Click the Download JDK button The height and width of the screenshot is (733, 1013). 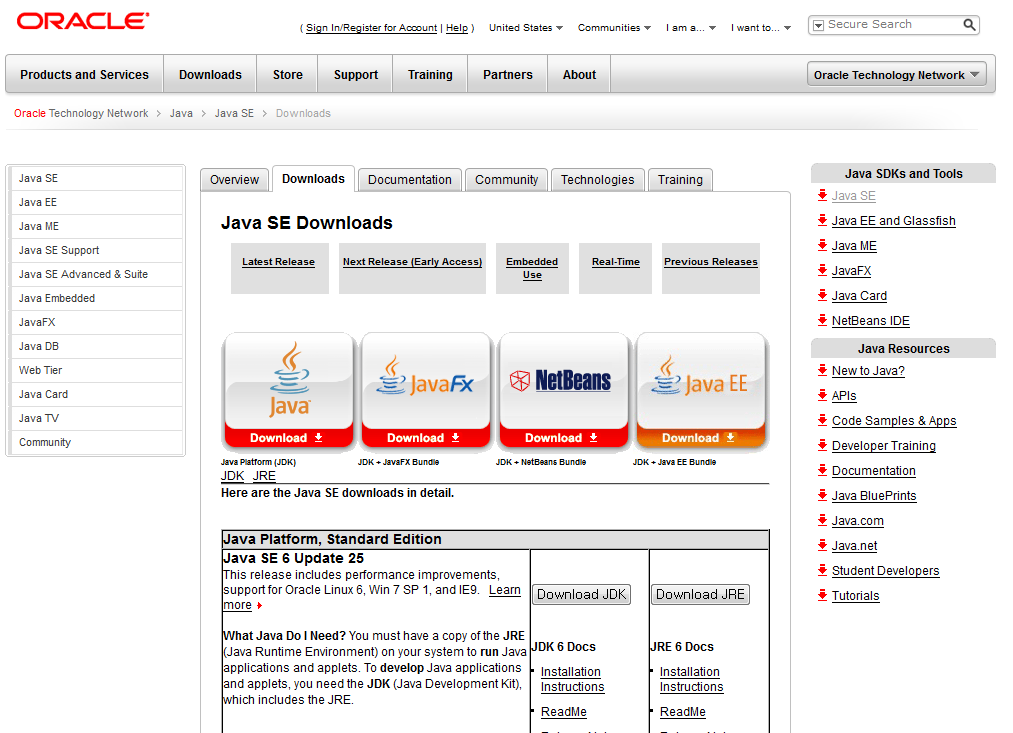[x=581, y=594]
